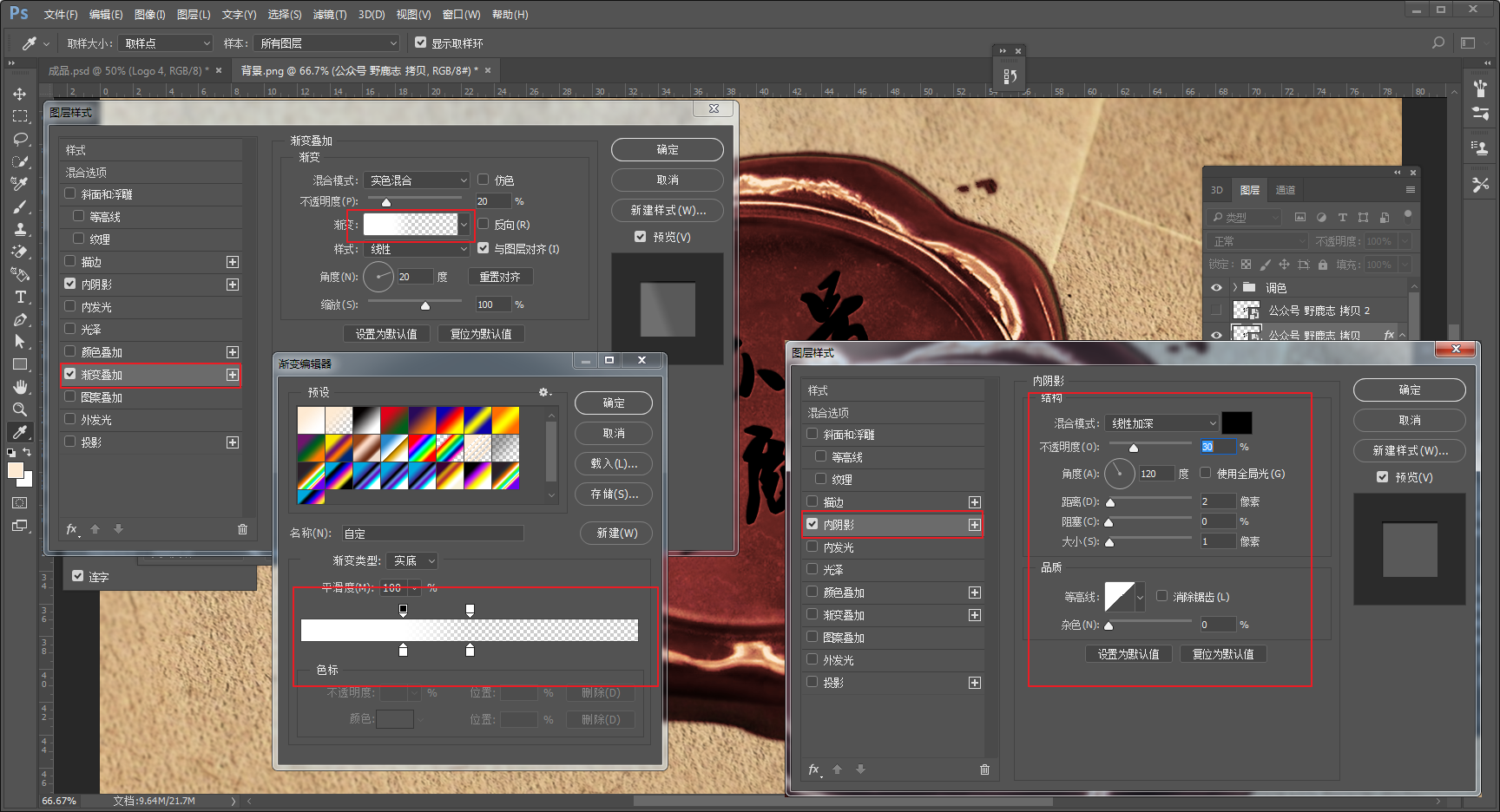Select the Move tool
Screen dimensions: 1500x812
[x=20, y=94]
